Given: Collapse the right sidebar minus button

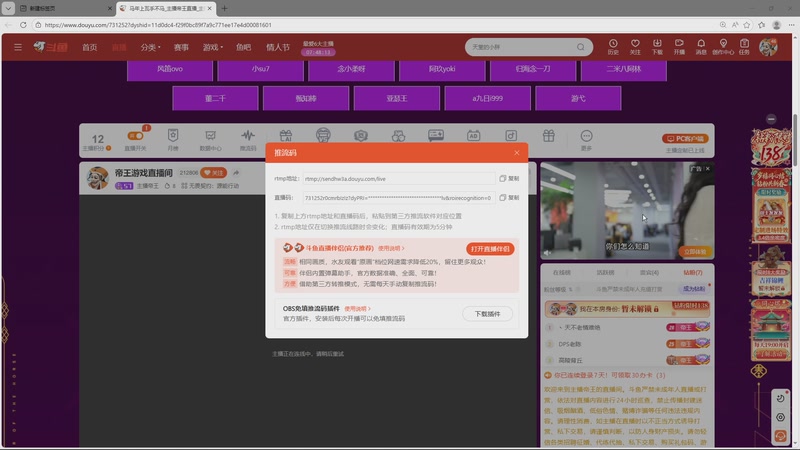Looking at the screenshot, I should [771, 119].
